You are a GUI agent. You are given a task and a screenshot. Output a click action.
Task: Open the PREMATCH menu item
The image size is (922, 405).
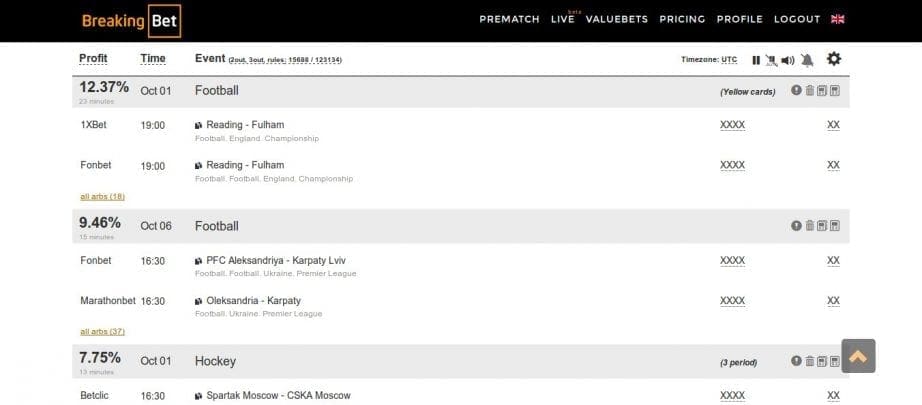click(509, 19)
